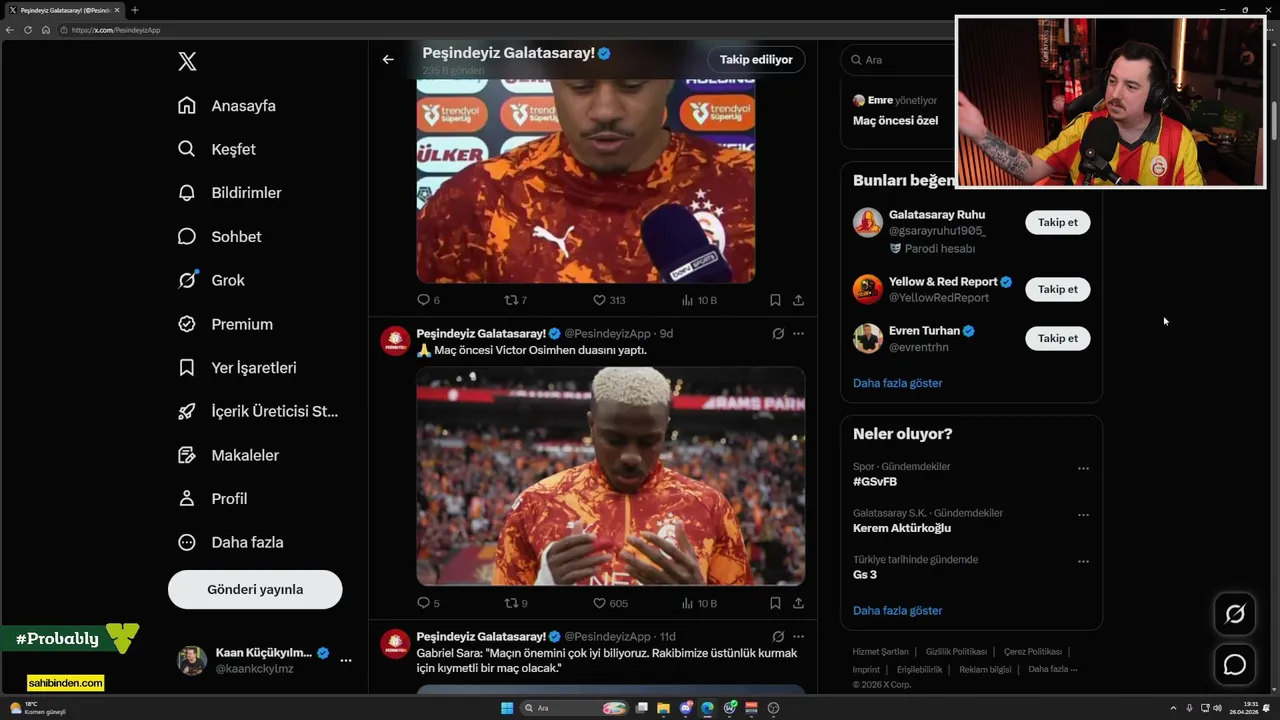Click the browser home button
Viewport: 1280px width, 720px height.
pyautogui.click(x=46, y=30)
